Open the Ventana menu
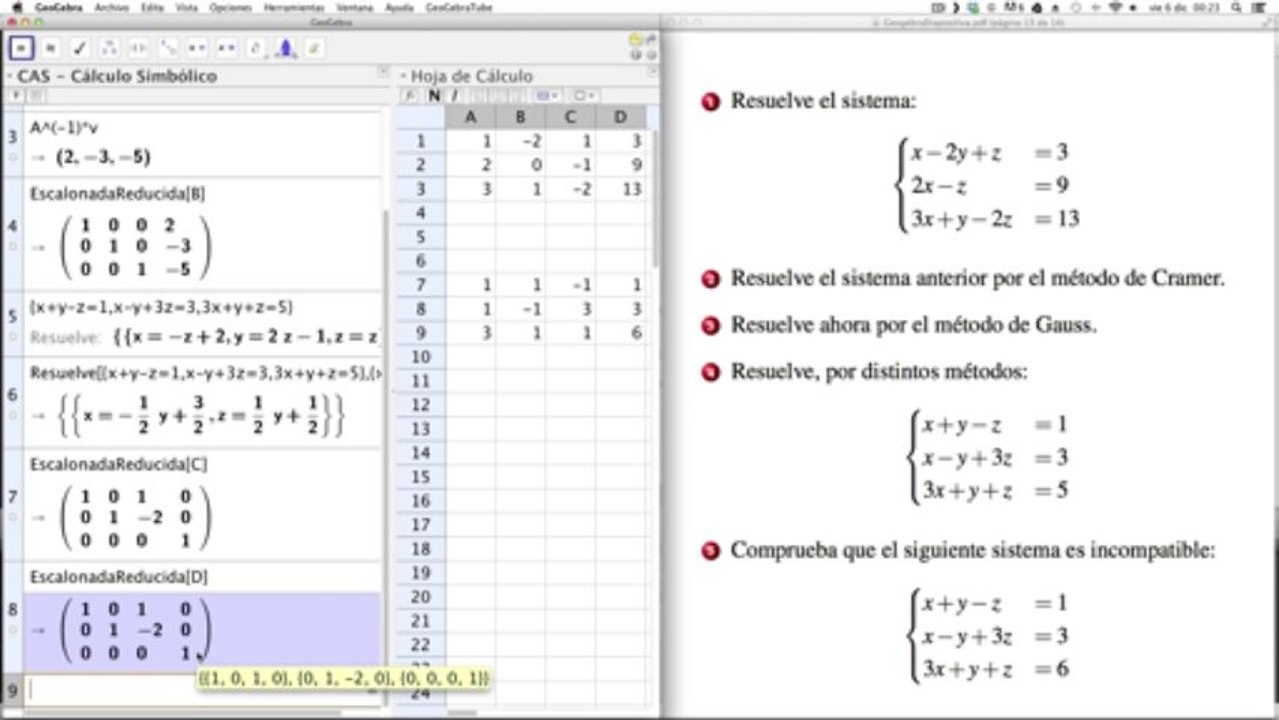1279x720 pixels. coord(355,7)
